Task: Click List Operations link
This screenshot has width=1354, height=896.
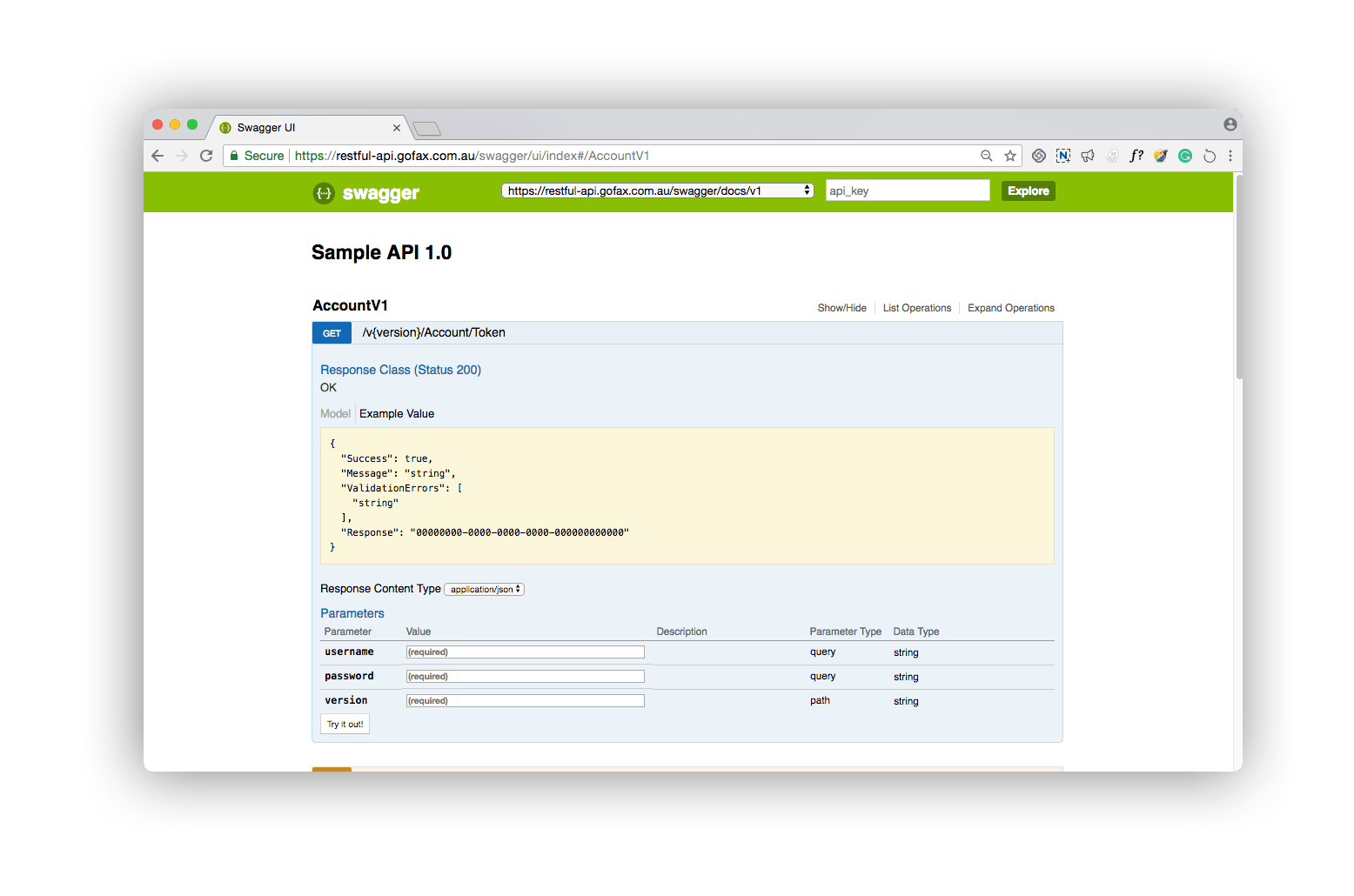Action: [917, 308]
